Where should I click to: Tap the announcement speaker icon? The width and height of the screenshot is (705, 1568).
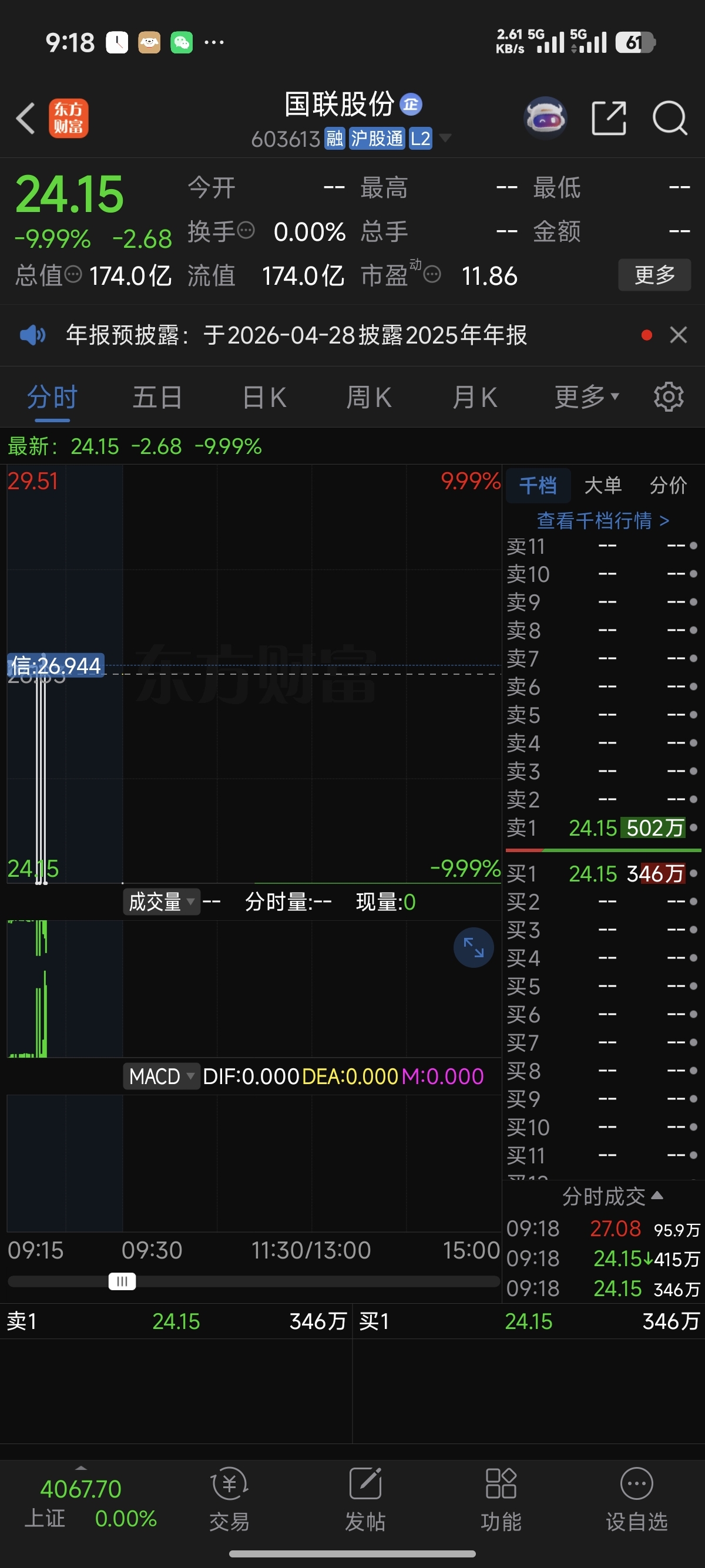pyautogui.click(x=32, y=335)
